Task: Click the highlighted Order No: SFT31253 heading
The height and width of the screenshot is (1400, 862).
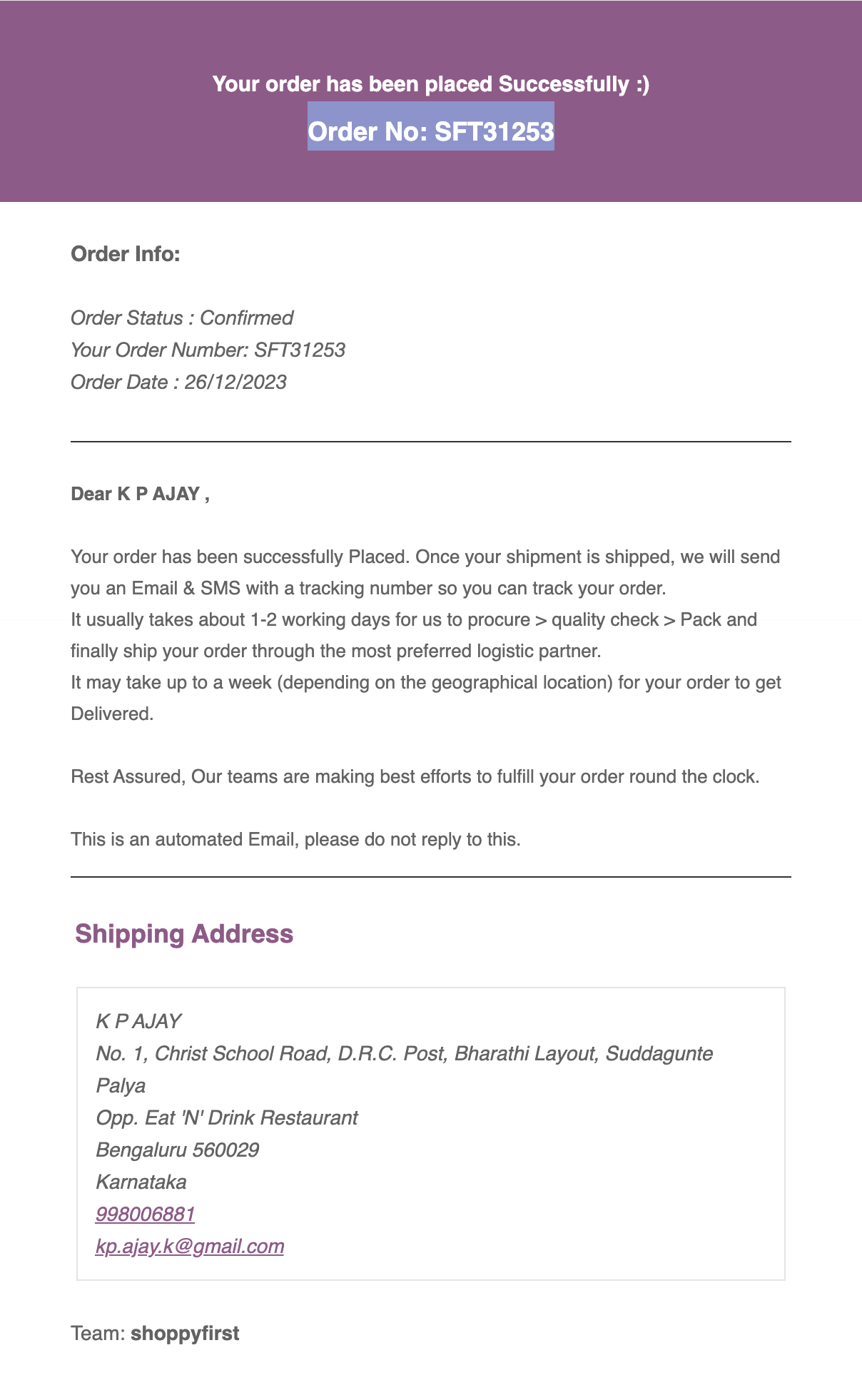Action: tap(430, 131)
